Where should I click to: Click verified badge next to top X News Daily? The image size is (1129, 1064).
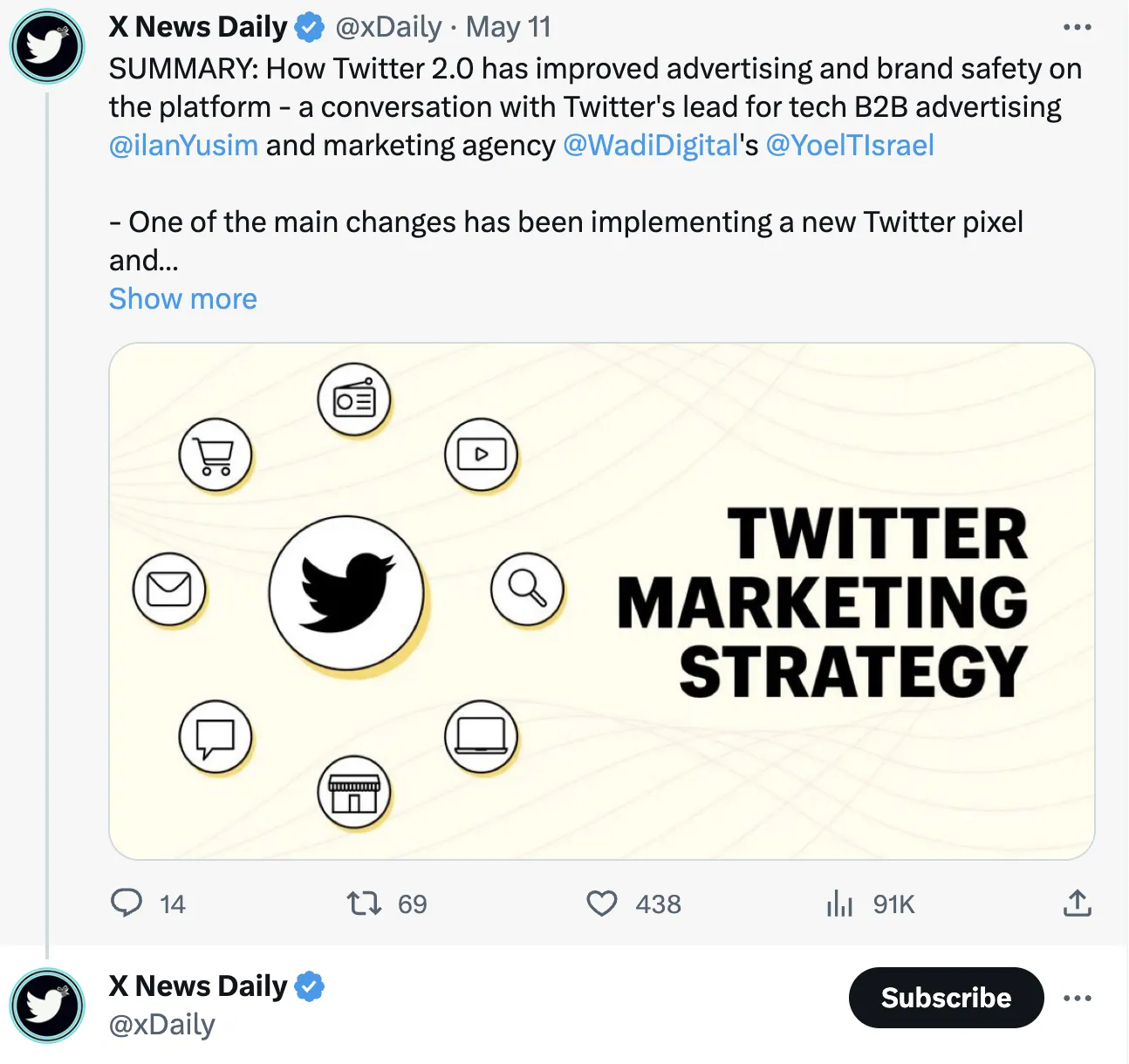coord(309,28)
